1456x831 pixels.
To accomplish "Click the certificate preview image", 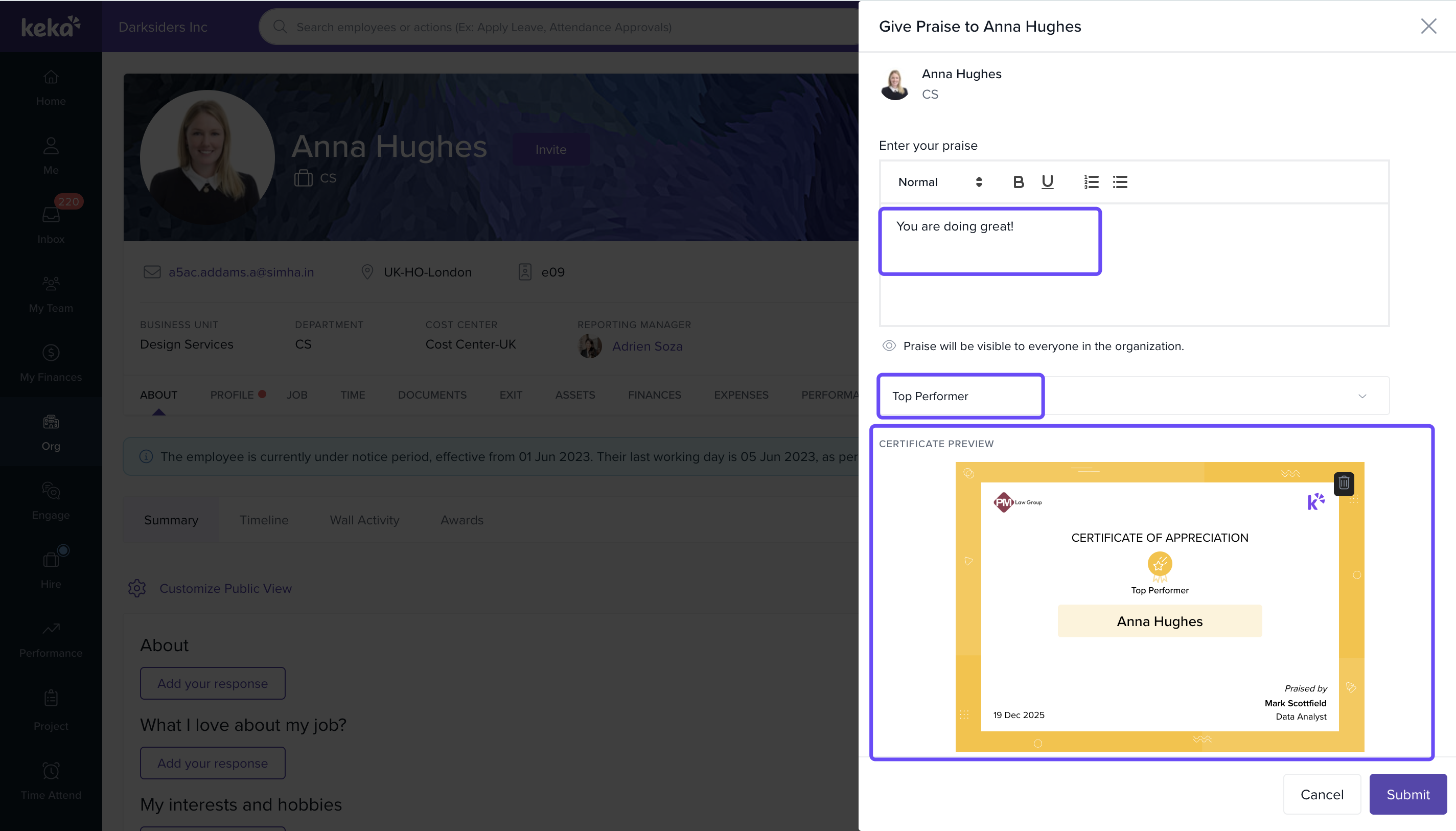I will tap(1159, 607).
